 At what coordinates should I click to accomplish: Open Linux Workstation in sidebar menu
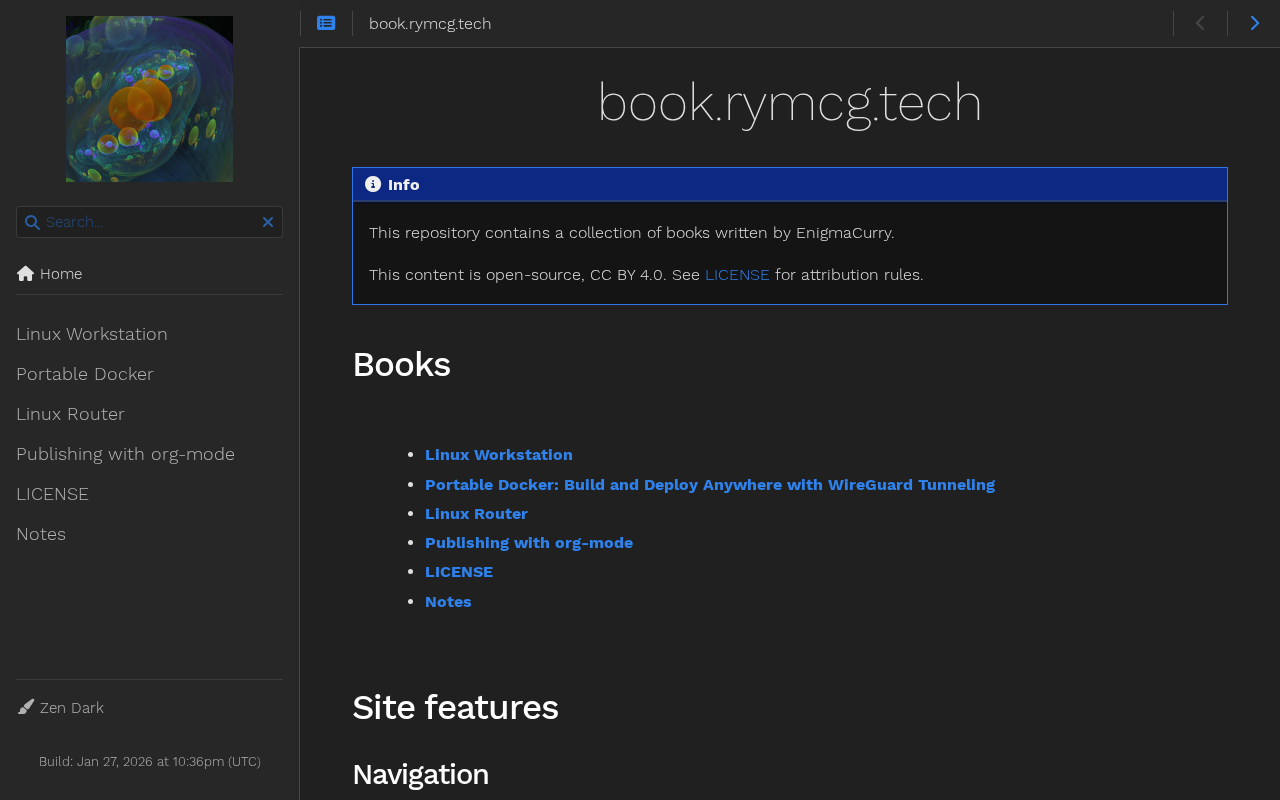point(92,334)
